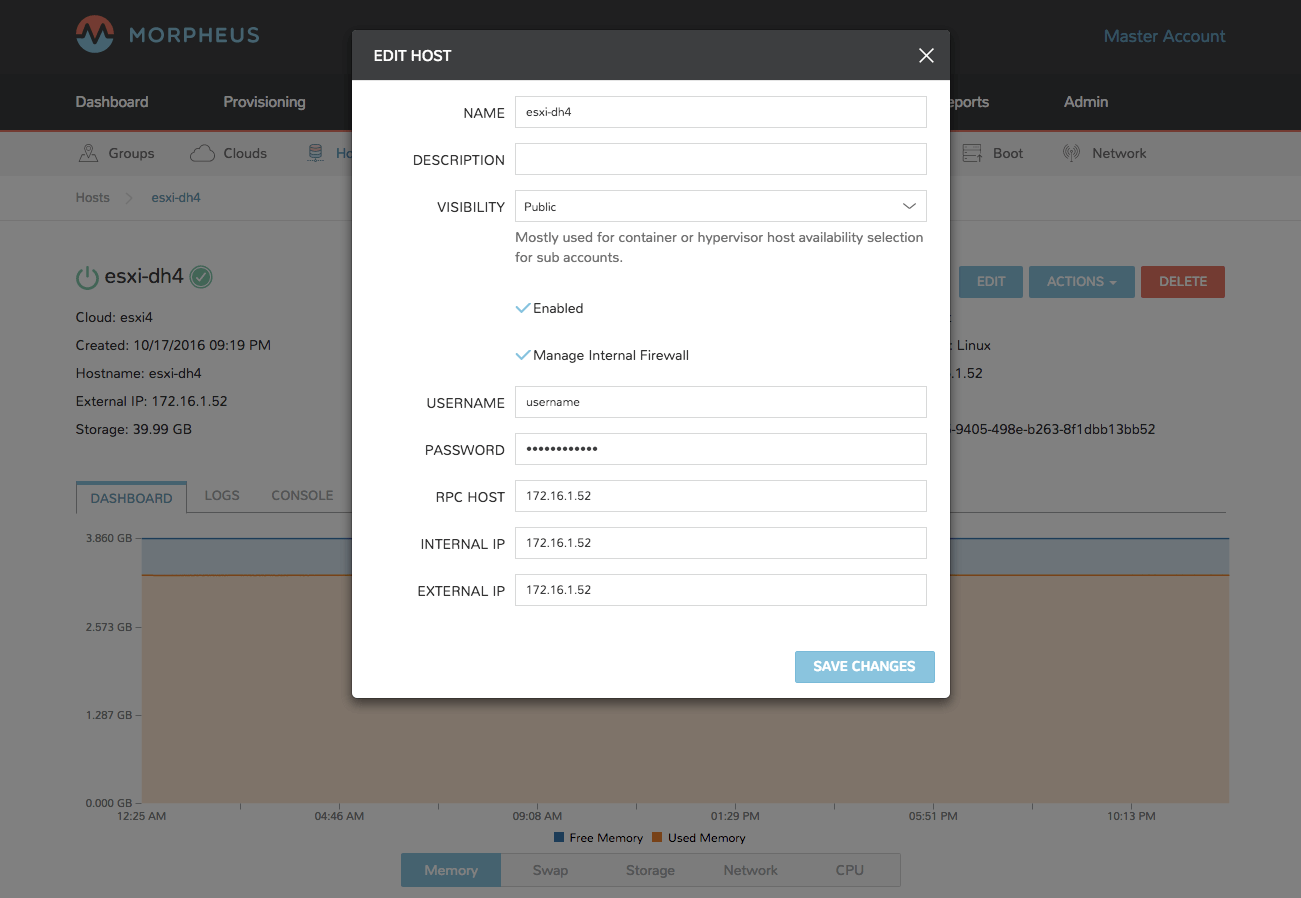Click the Save Changes button
The height and width of the screenshot is (898, 1301).
pyautogui.click(x=864, y=666)
